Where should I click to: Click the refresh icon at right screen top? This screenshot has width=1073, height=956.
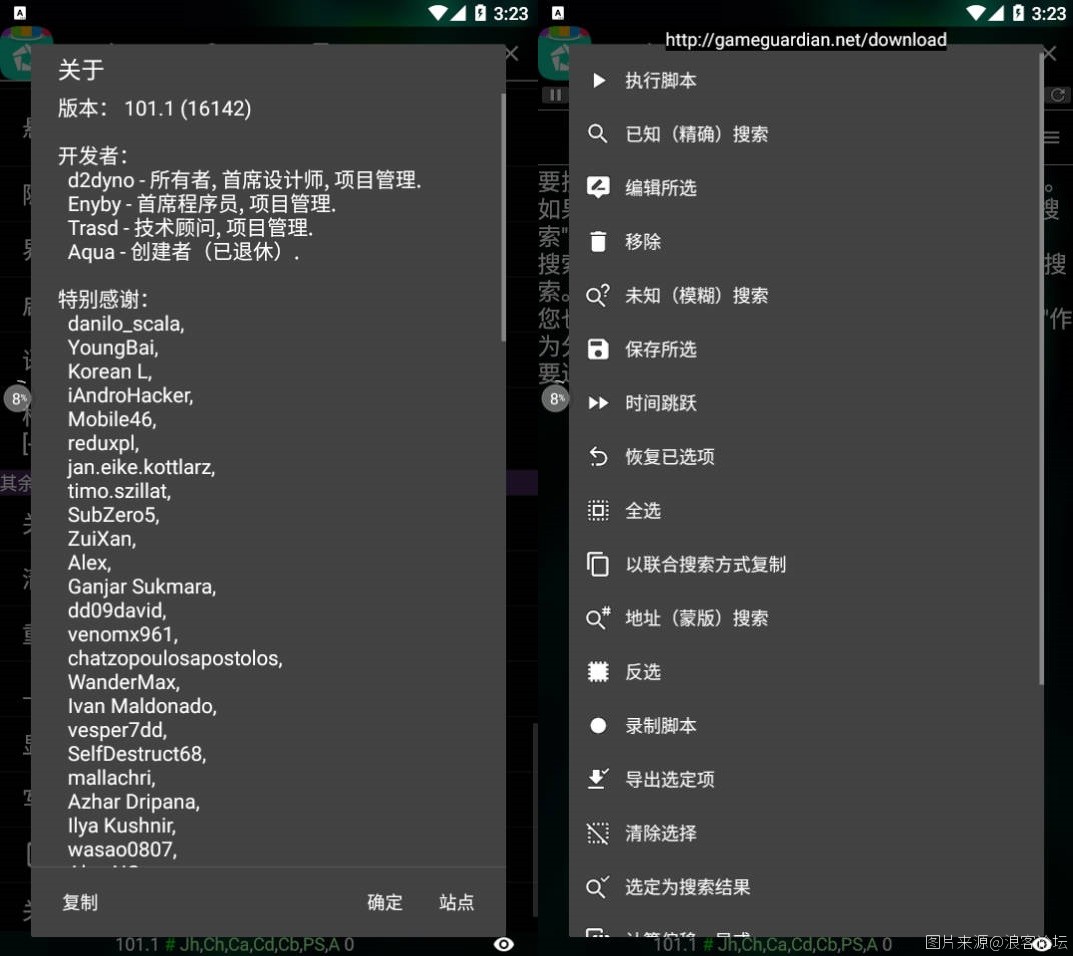(x=1058, y=94)
